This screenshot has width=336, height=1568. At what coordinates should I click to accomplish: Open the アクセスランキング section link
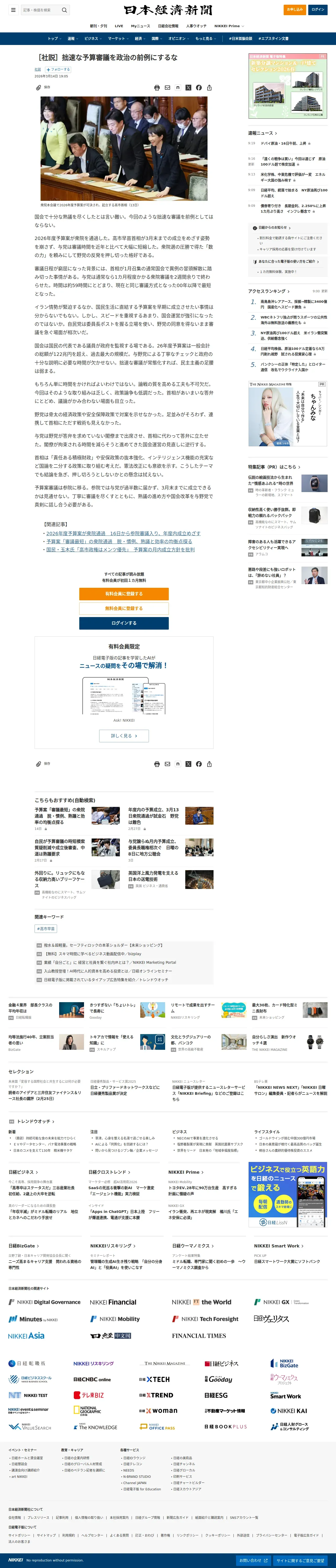click(x=269, y=291)
